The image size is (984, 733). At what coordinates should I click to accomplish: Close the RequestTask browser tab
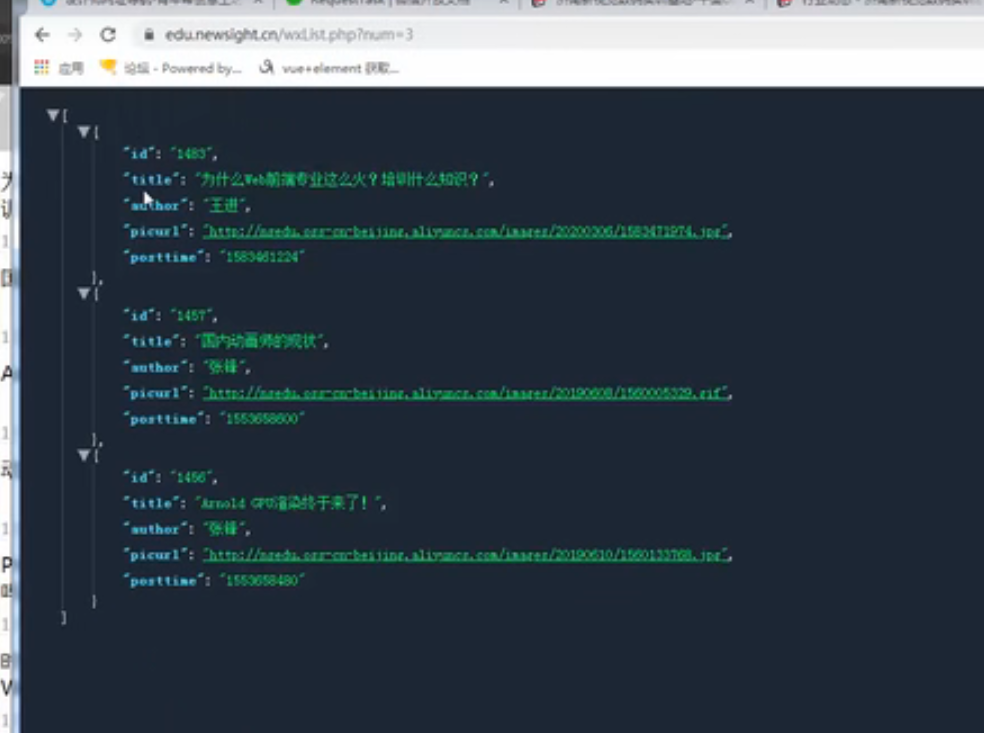click(503, 3)
